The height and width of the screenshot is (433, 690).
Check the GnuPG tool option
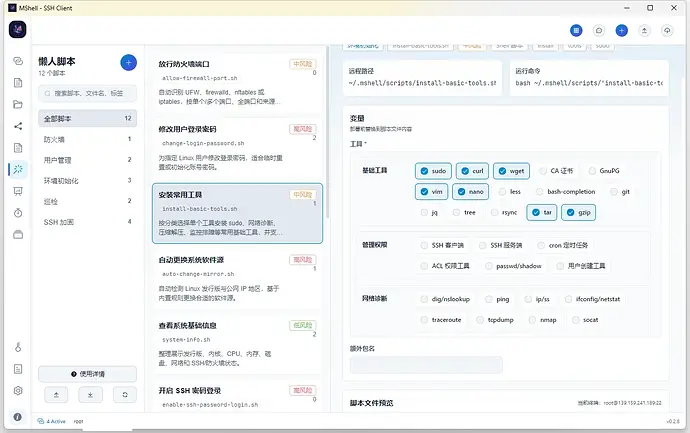click(604, 171)
